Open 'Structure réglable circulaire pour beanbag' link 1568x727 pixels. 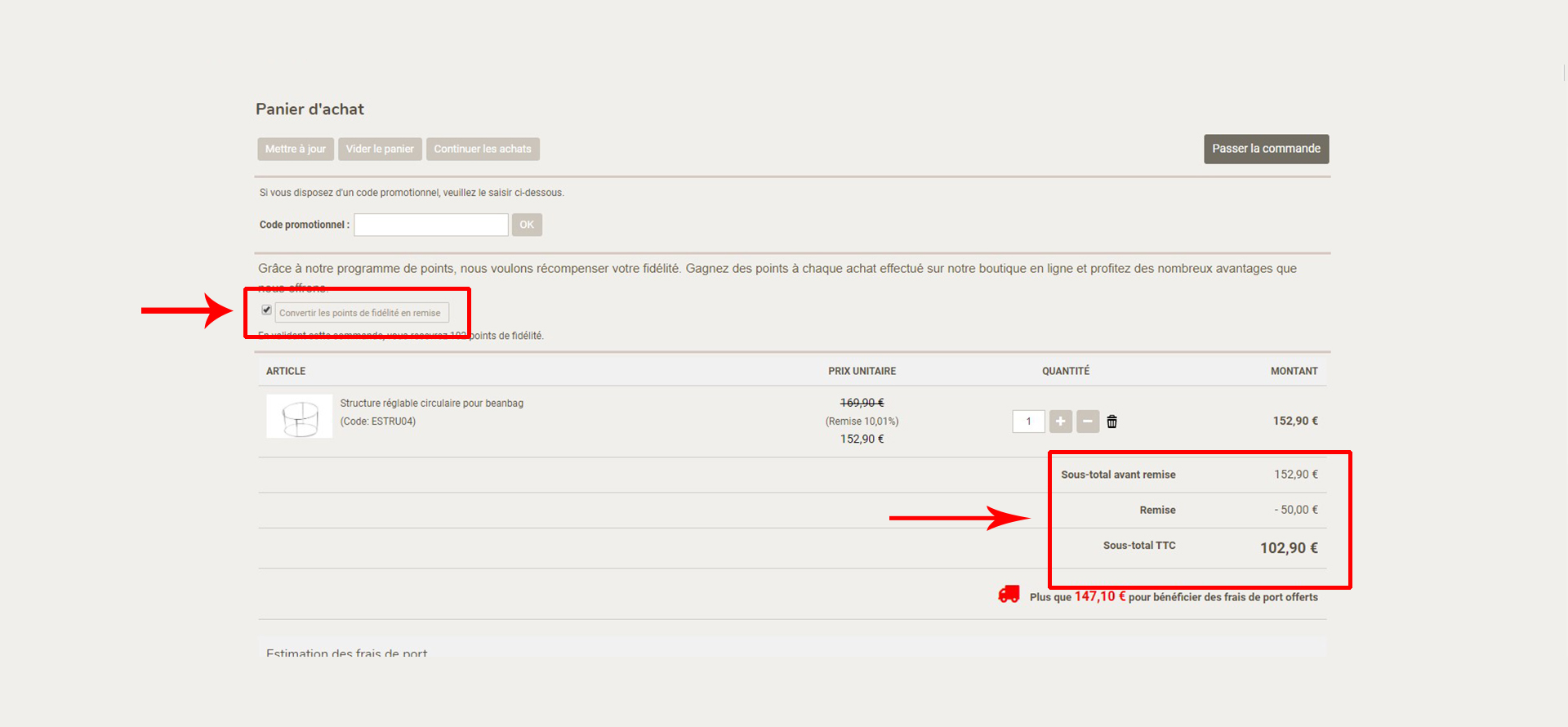coord(431,404)
